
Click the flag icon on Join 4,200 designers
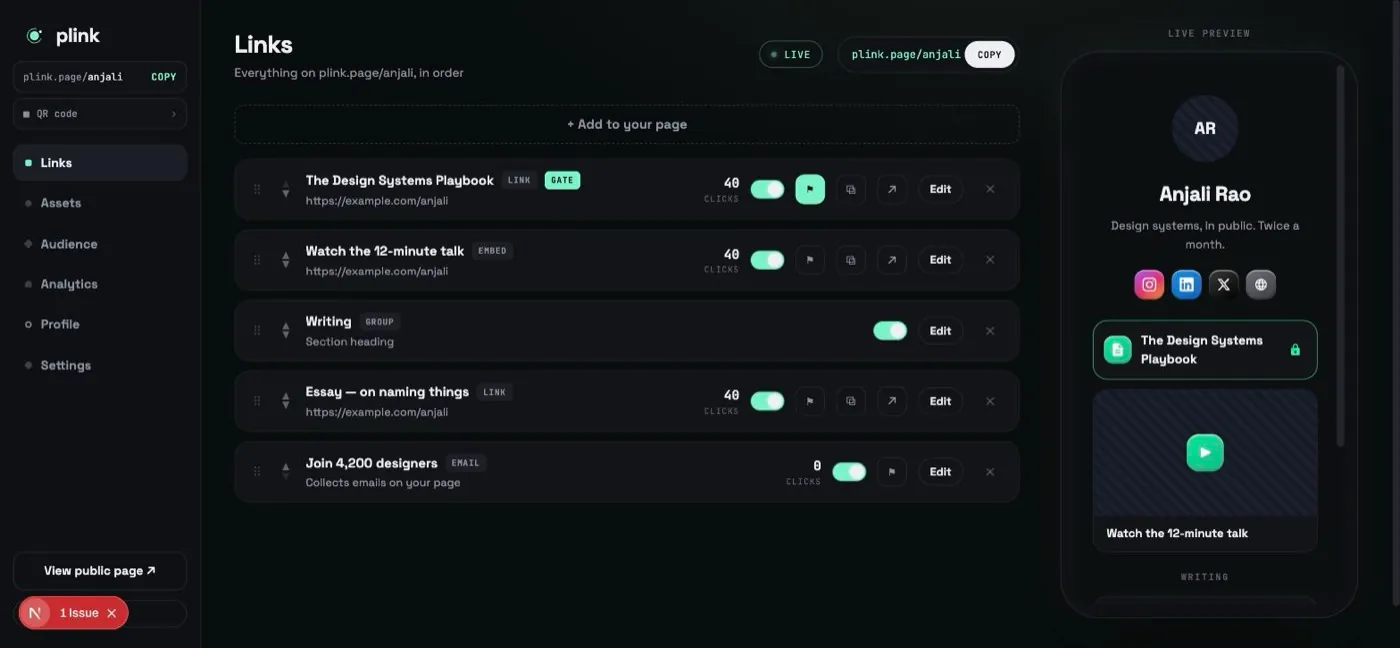[x=891, y=471]
